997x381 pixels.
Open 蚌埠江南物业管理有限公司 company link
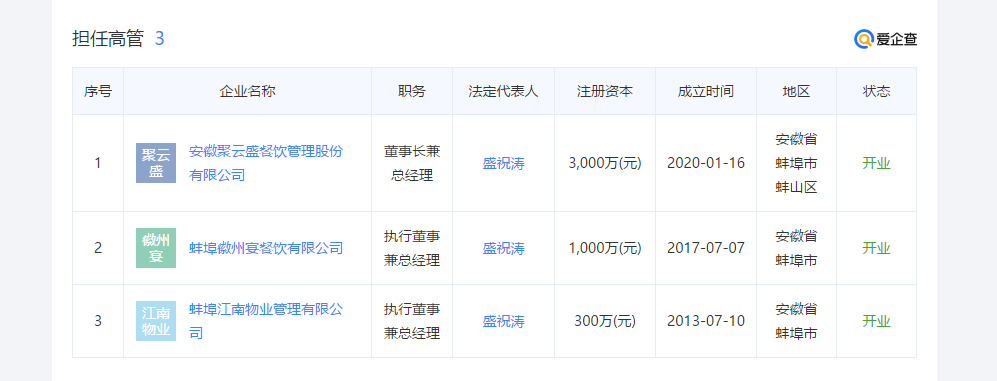pyautogui.click(x=266, y=321)
